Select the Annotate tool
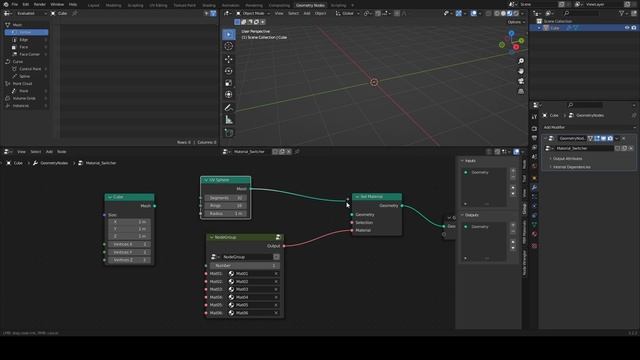This screenshot has height=360, width=640. (x=229, y=108)
